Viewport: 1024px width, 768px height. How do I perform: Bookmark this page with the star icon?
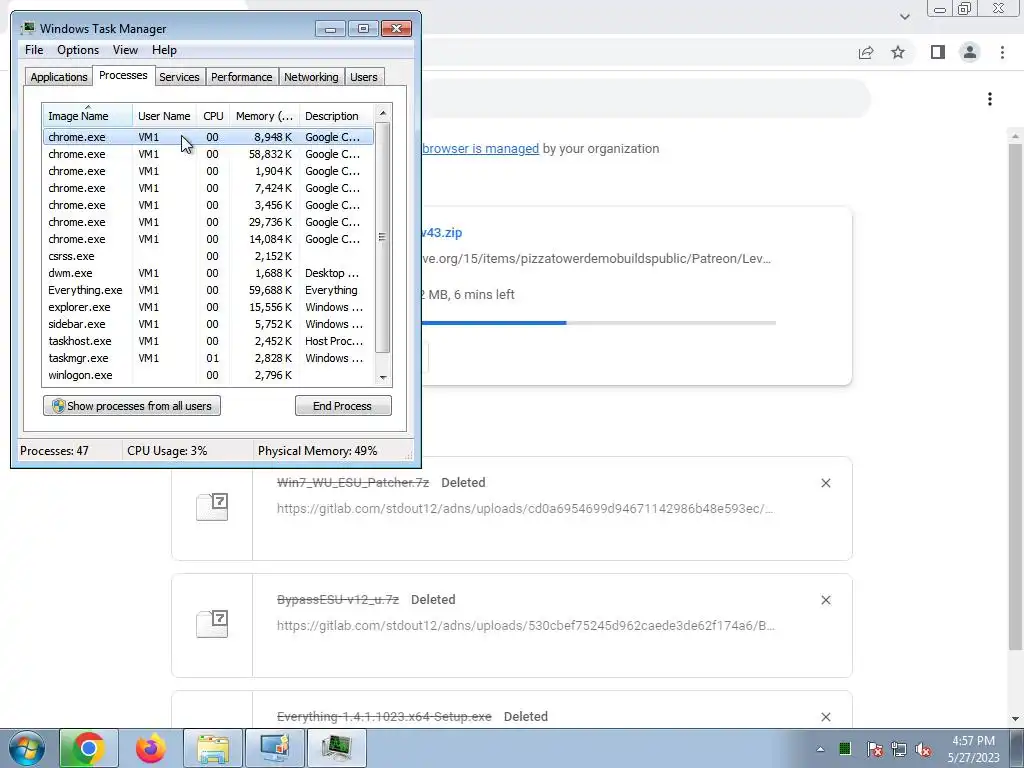pos(898,52)
